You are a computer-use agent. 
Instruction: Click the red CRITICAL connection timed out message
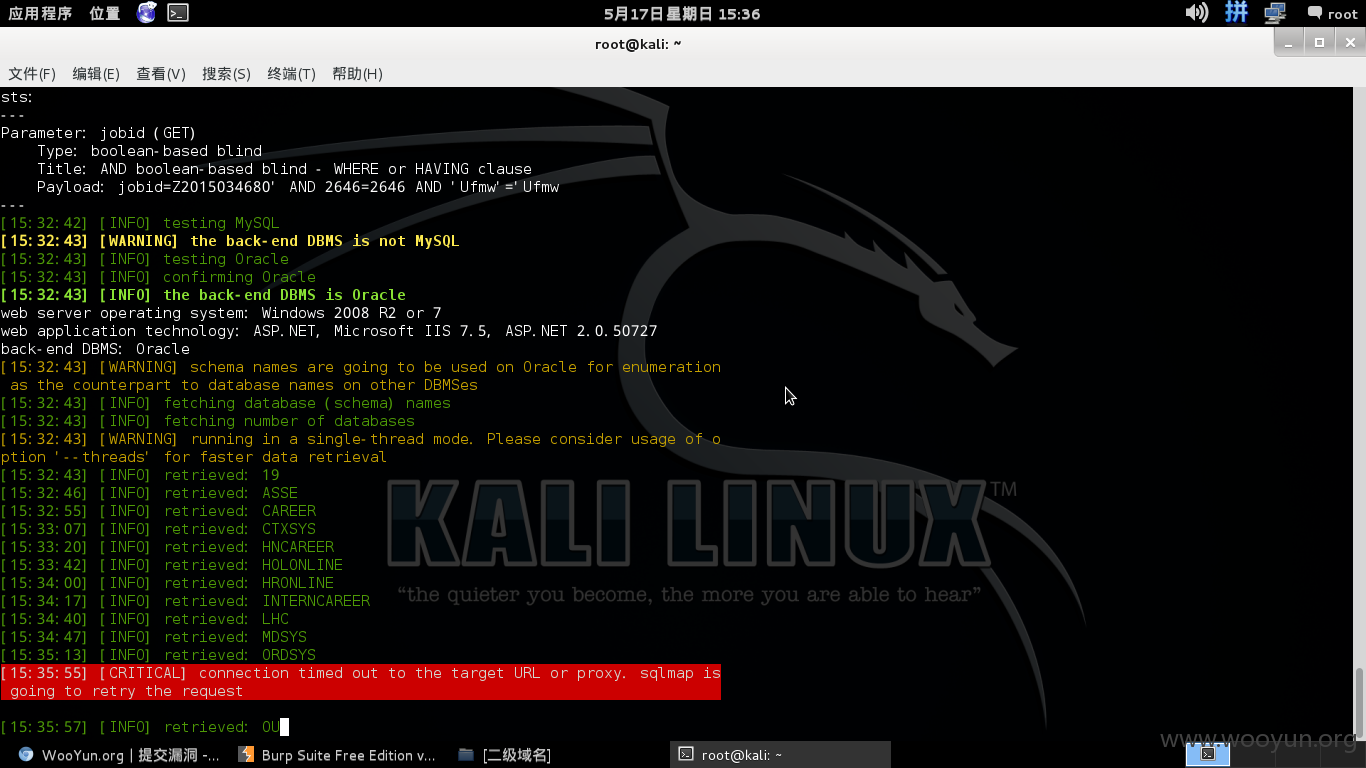[x=361, y=682]
